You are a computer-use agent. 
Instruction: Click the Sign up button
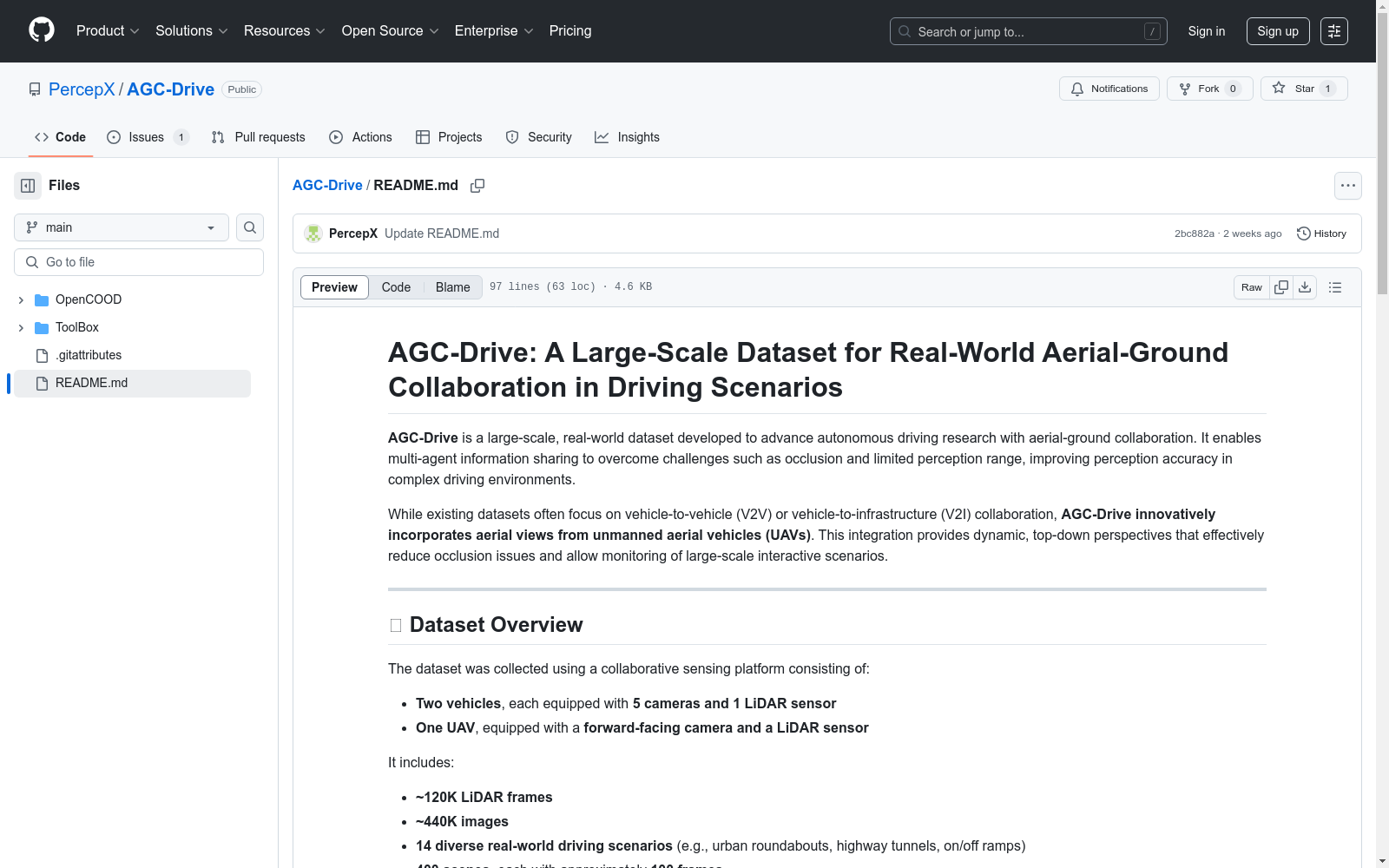click(x=1277, y=30)
